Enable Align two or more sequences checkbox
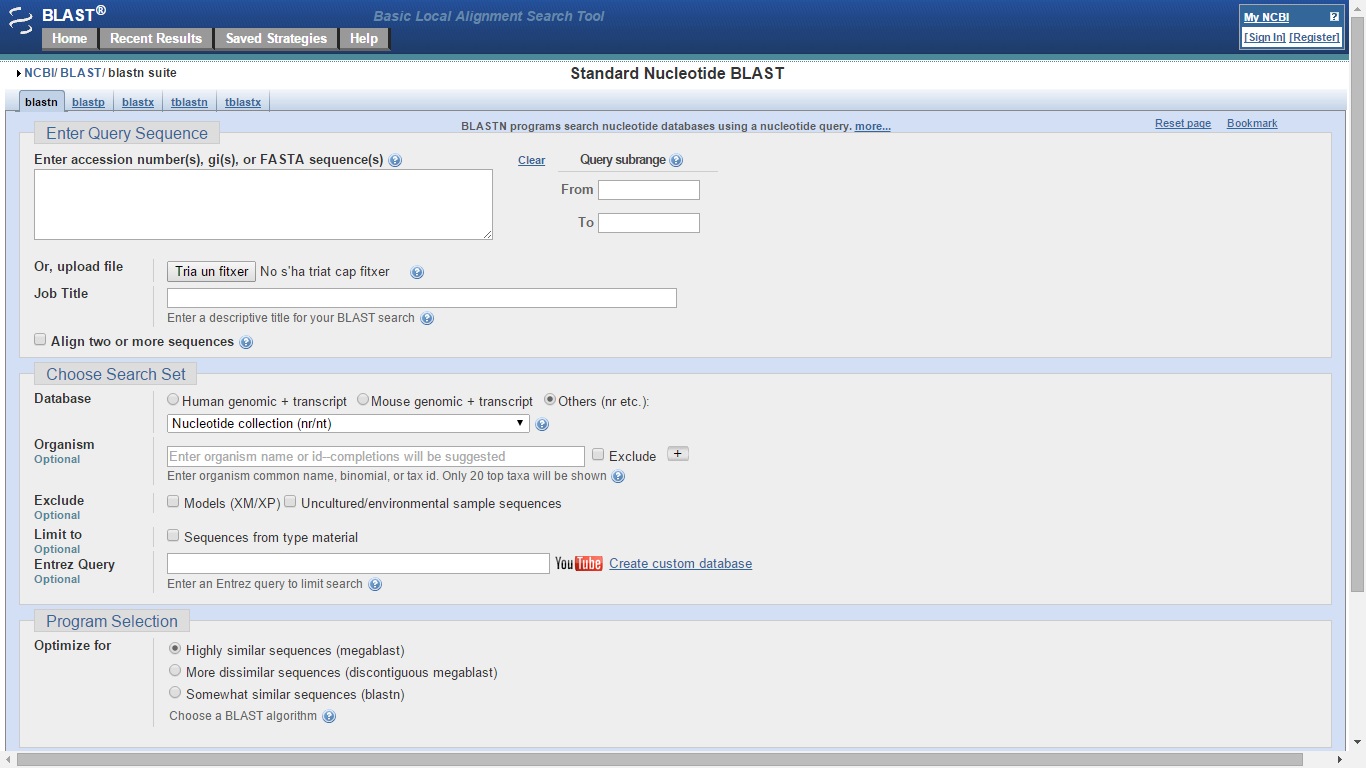The height and width of the screenshot is (768, 1366). tap(40, 340)
